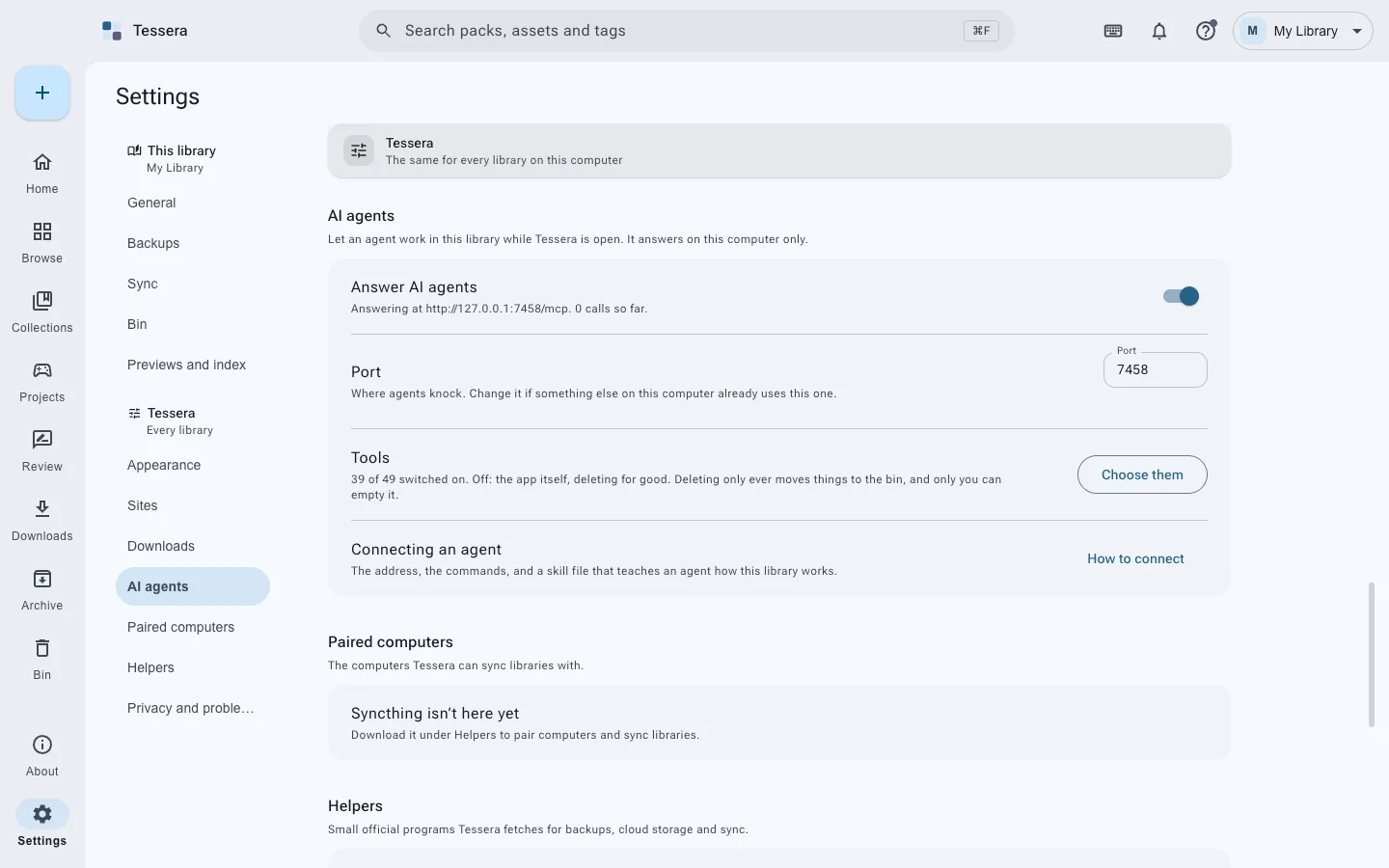Image resolution: width=1389 pixels, height=868 pixels.
Task: Select Downloads in the settings list
Action: tap(193, 546)
